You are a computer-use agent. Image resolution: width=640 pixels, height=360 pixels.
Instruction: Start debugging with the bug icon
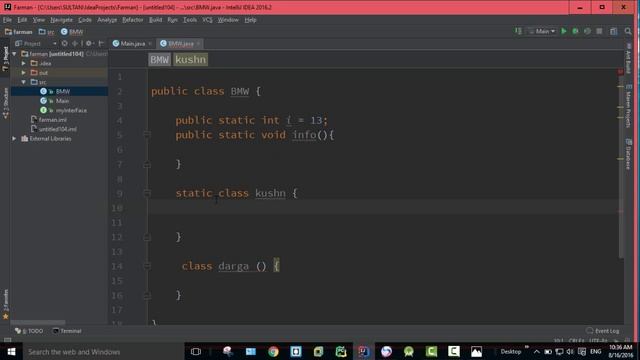click(575, 31)
